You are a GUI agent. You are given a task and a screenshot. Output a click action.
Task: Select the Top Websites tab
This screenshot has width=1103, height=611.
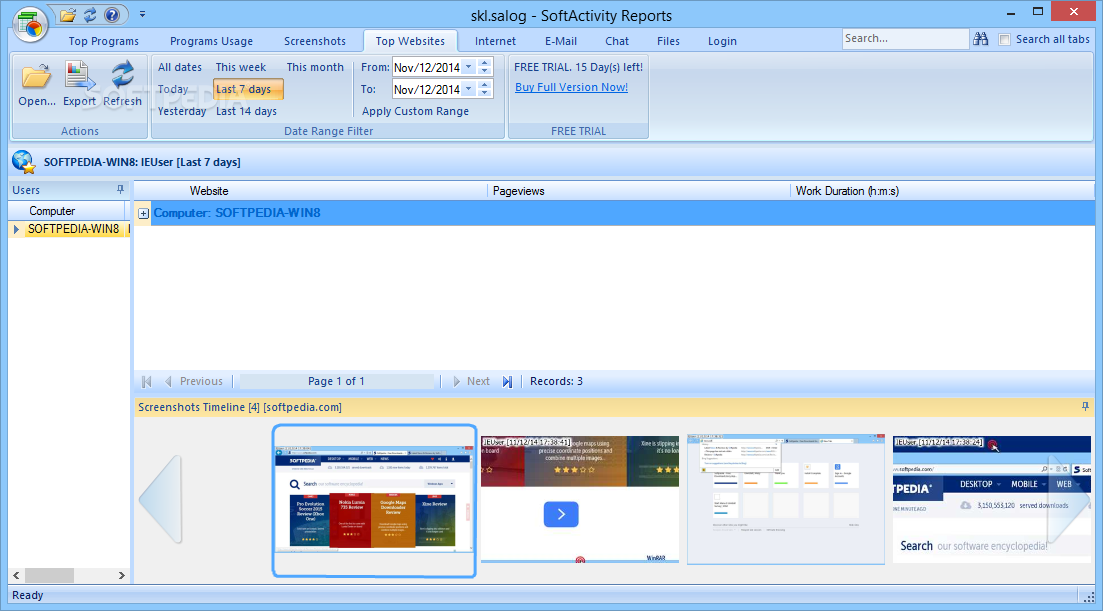[410, 41]
